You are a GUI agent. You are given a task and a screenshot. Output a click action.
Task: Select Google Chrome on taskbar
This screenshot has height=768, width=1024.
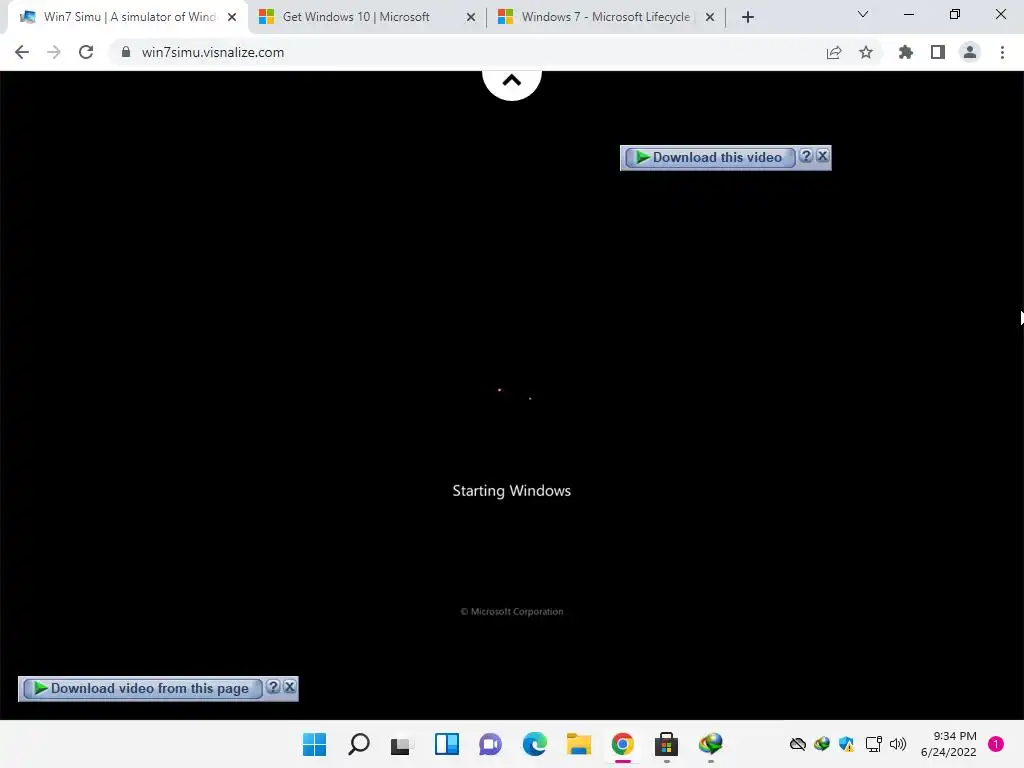coord(622,744)
